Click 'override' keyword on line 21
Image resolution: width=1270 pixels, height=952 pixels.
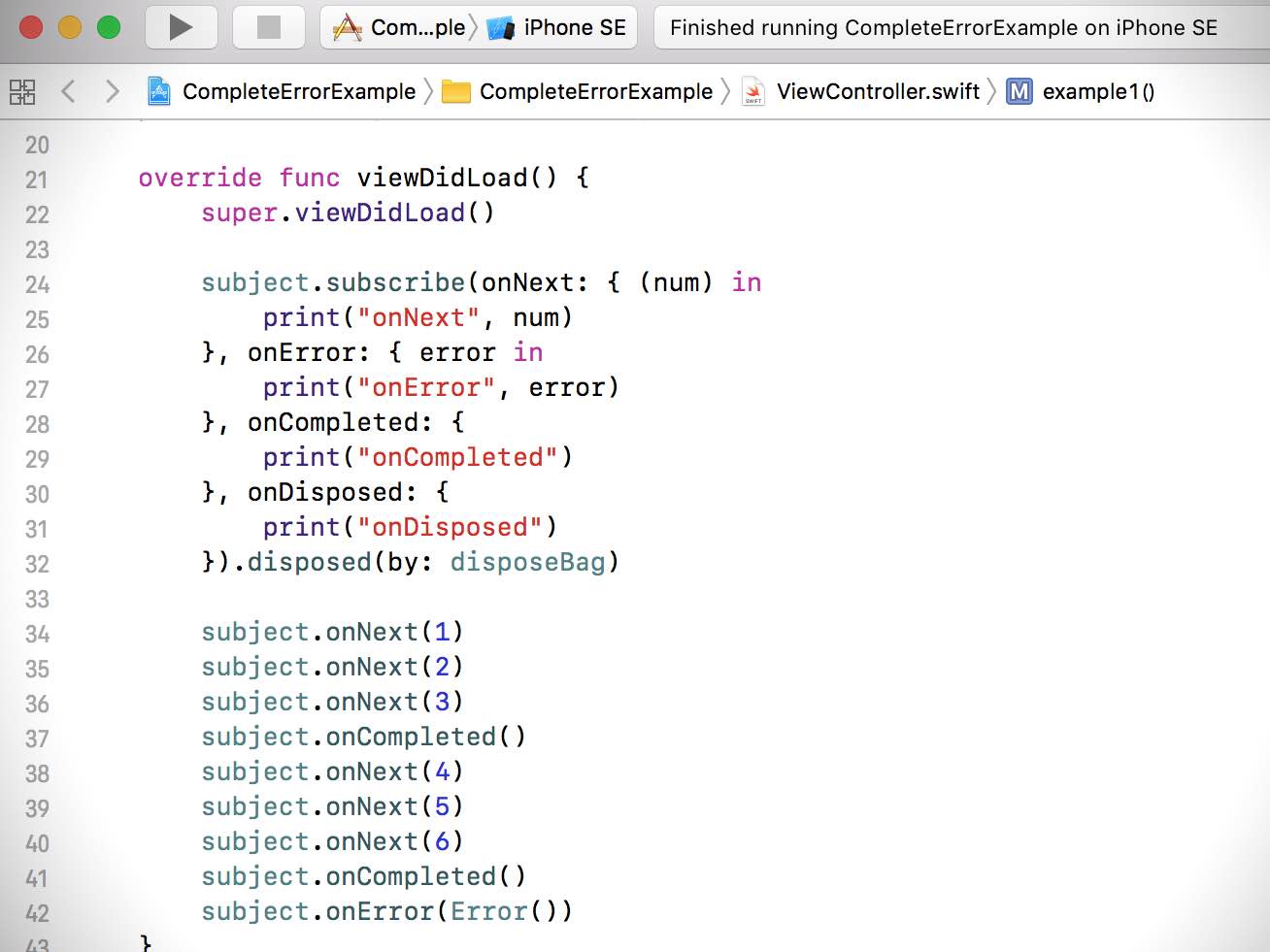click(x=200, y=178)
